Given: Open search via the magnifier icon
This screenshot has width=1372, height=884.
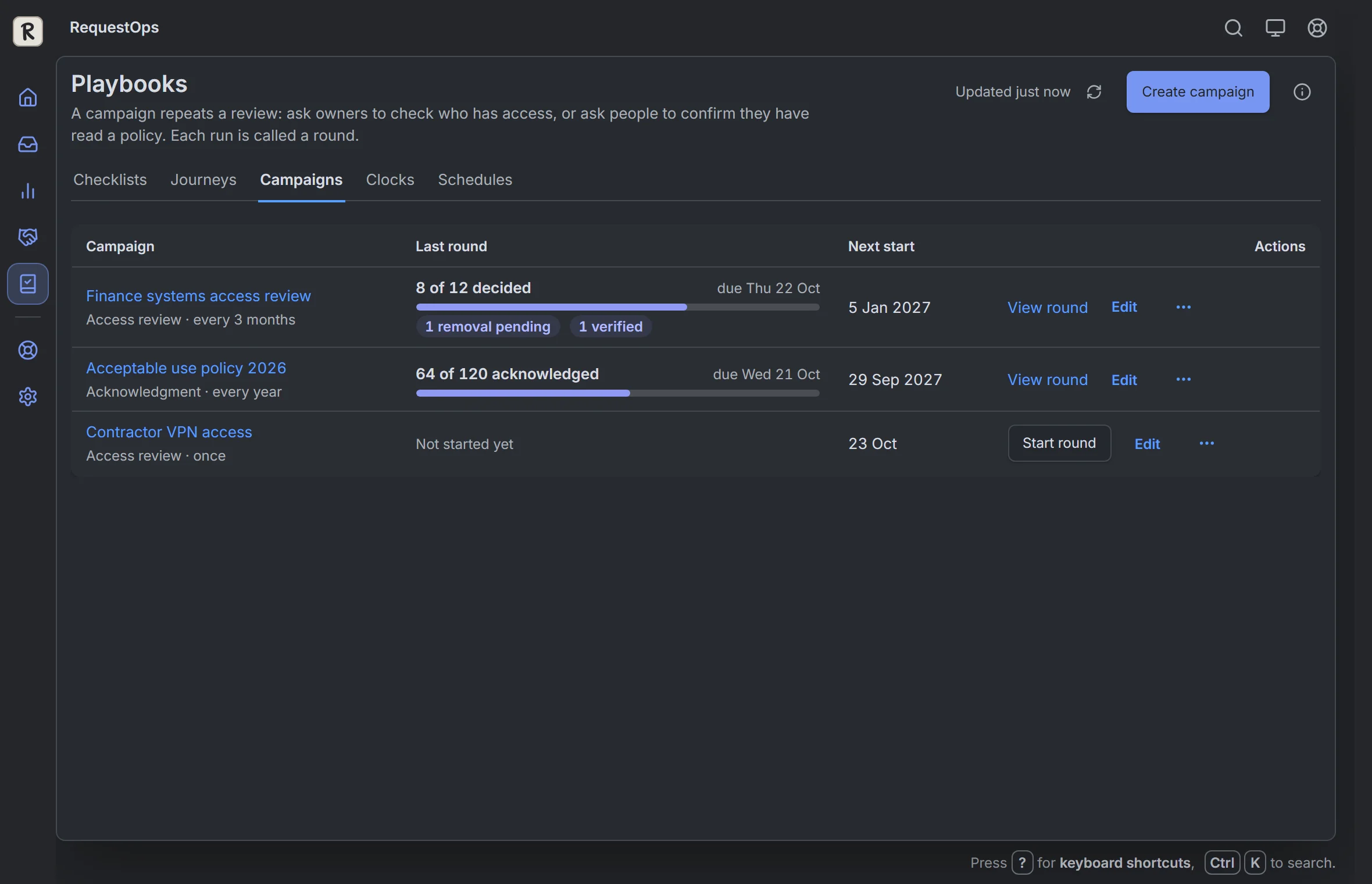Looking at the screenshot, I should pyautogui.click(x=1233, y=28).
